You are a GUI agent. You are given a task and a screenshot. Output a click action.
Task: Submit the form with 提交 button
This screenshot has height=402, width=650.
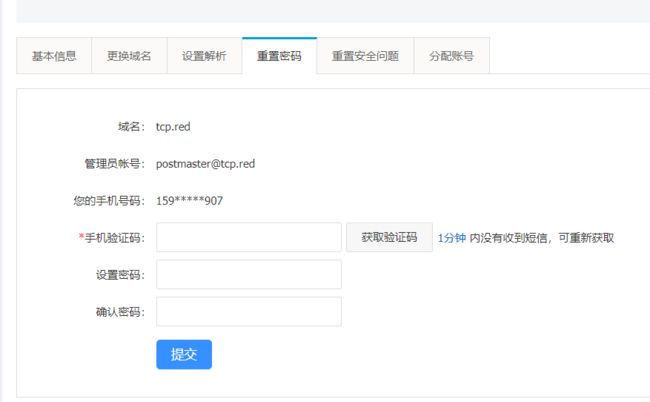pos(184,354)
